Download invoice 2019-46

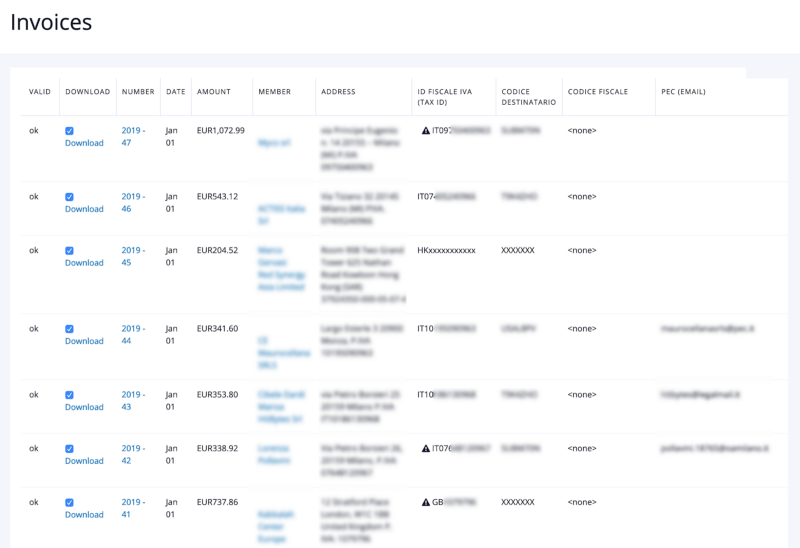(84, 209)
